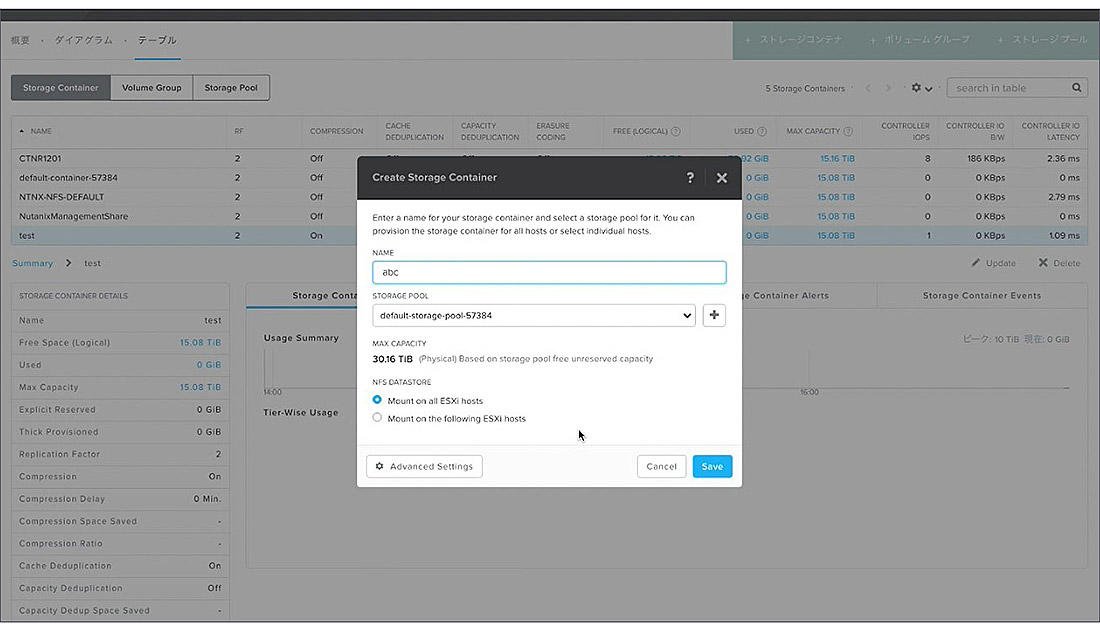Click add ストレージプール button
This screenshot has width=1100, height=631.
[1042, 40]
